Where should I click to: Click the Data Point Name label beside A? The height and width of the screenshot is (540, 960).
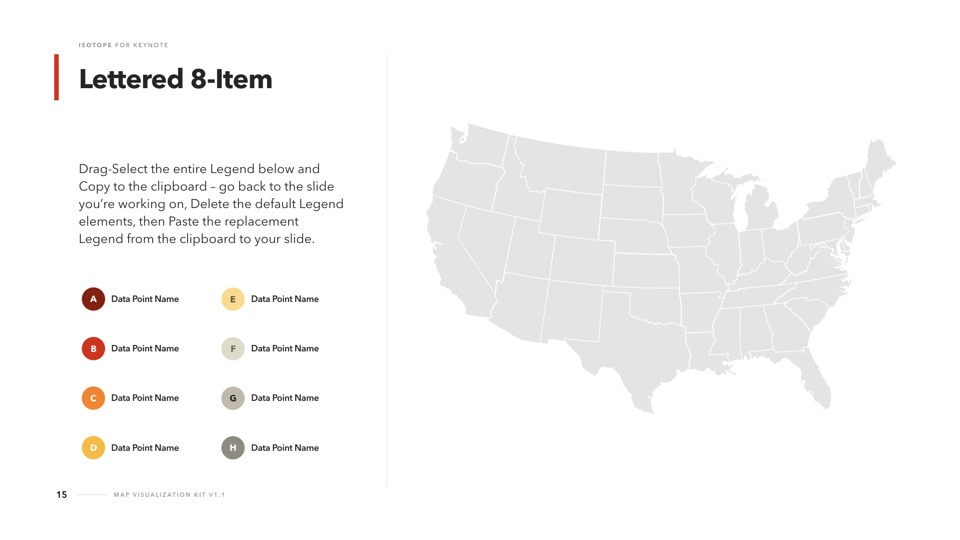pyautogui.click(x=145, y=299)
